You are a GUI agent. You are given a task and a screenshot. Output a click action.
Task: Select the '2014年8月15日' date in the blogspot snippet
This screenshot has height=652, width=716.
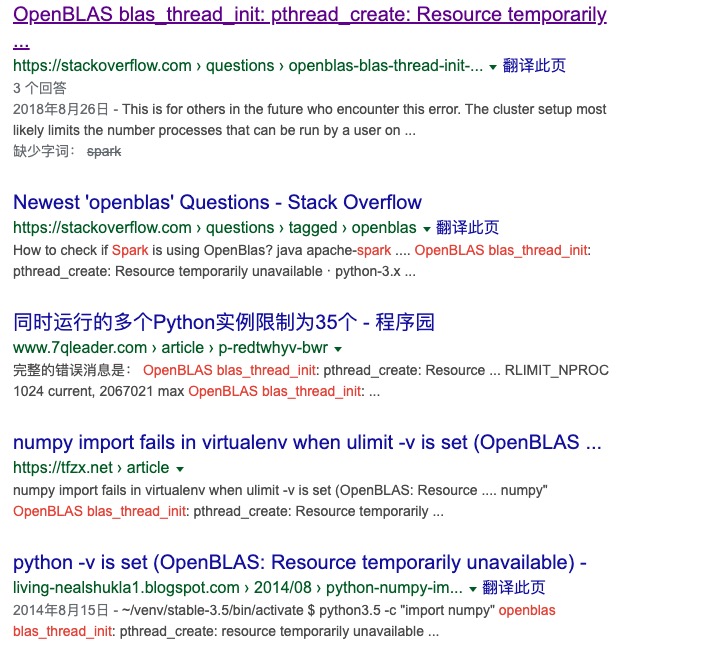click(x=61, y=610)
